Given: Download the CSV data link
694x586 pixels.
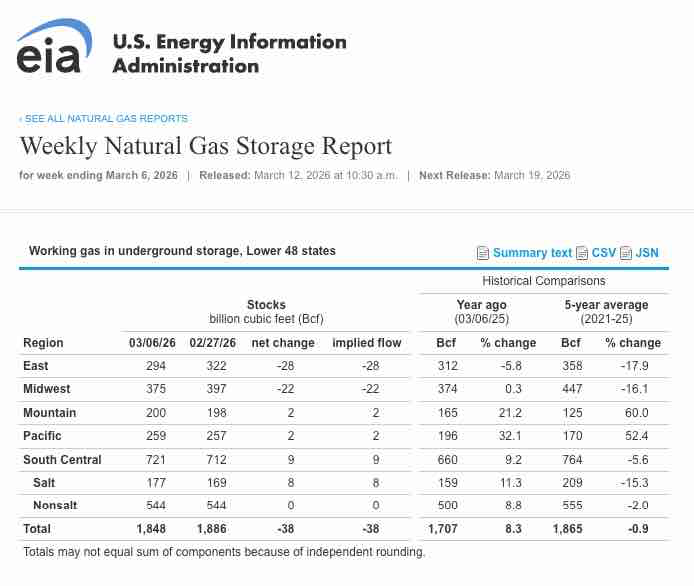Looking at the screenshot, I should (603, 253).
